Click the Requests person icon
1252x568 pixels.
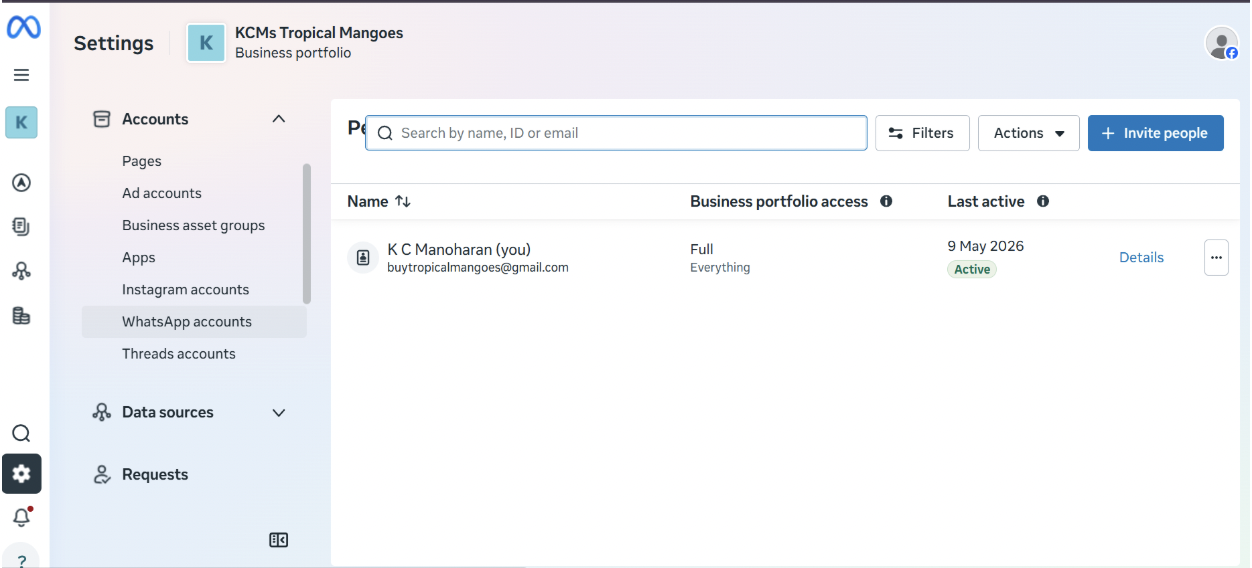pyautogui.click(x=101, y=475)
